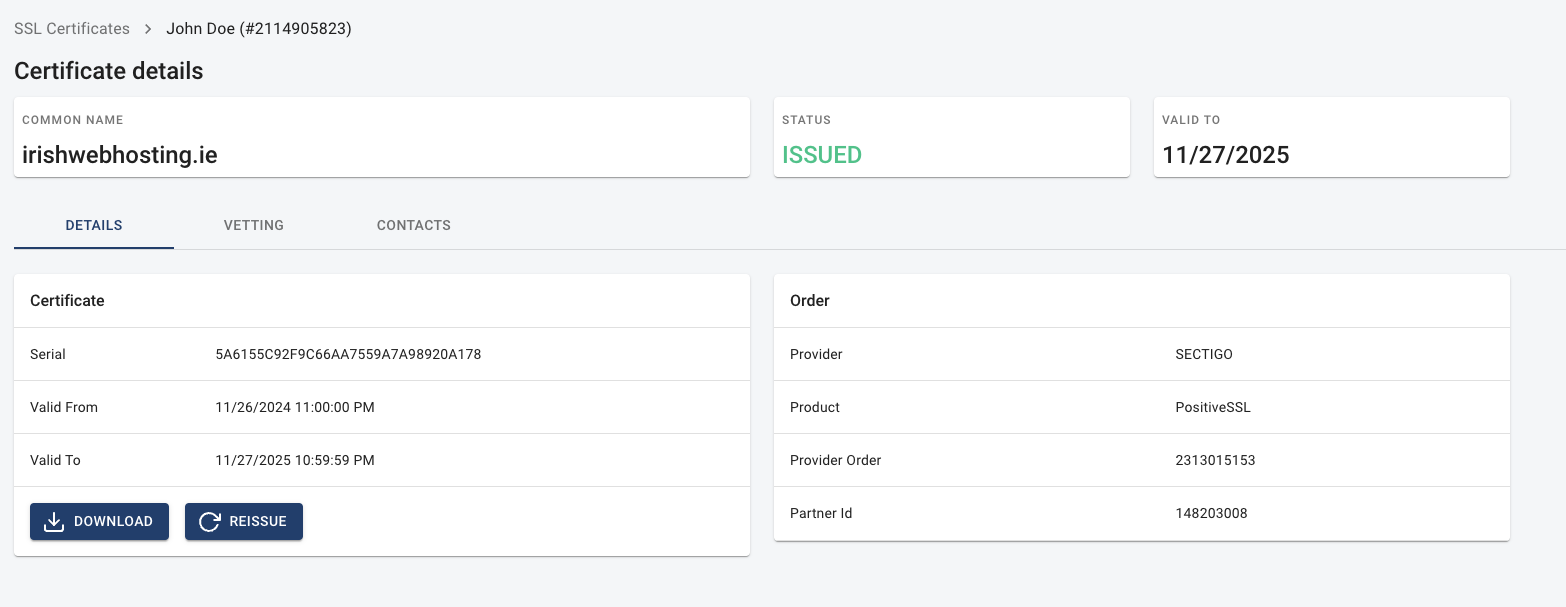Click the irishwebhosting.ie common name
This screenshot has height=607, width=1566.
click(120, 155)
